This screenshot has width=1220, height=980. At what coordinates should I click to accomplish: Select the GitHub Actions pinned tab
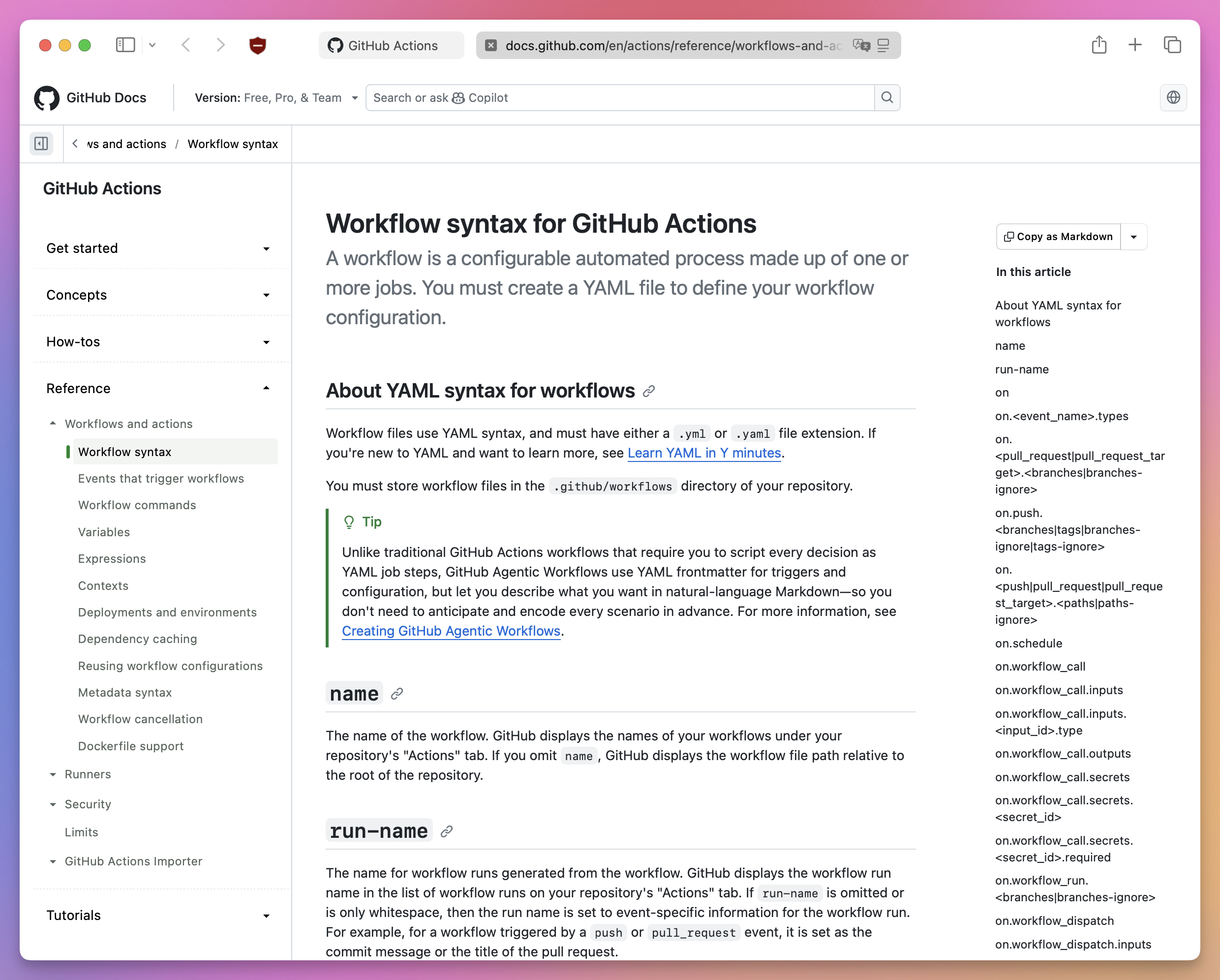pos(391,45)
